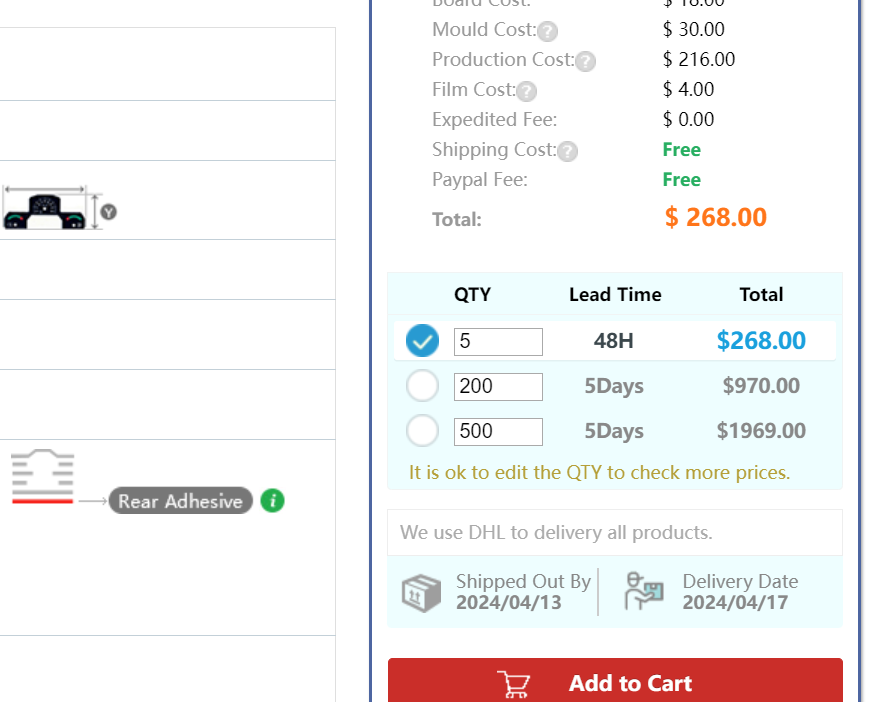Click the Mould Cost help icon
888x702 pixels.
click(x=547, y=31)
